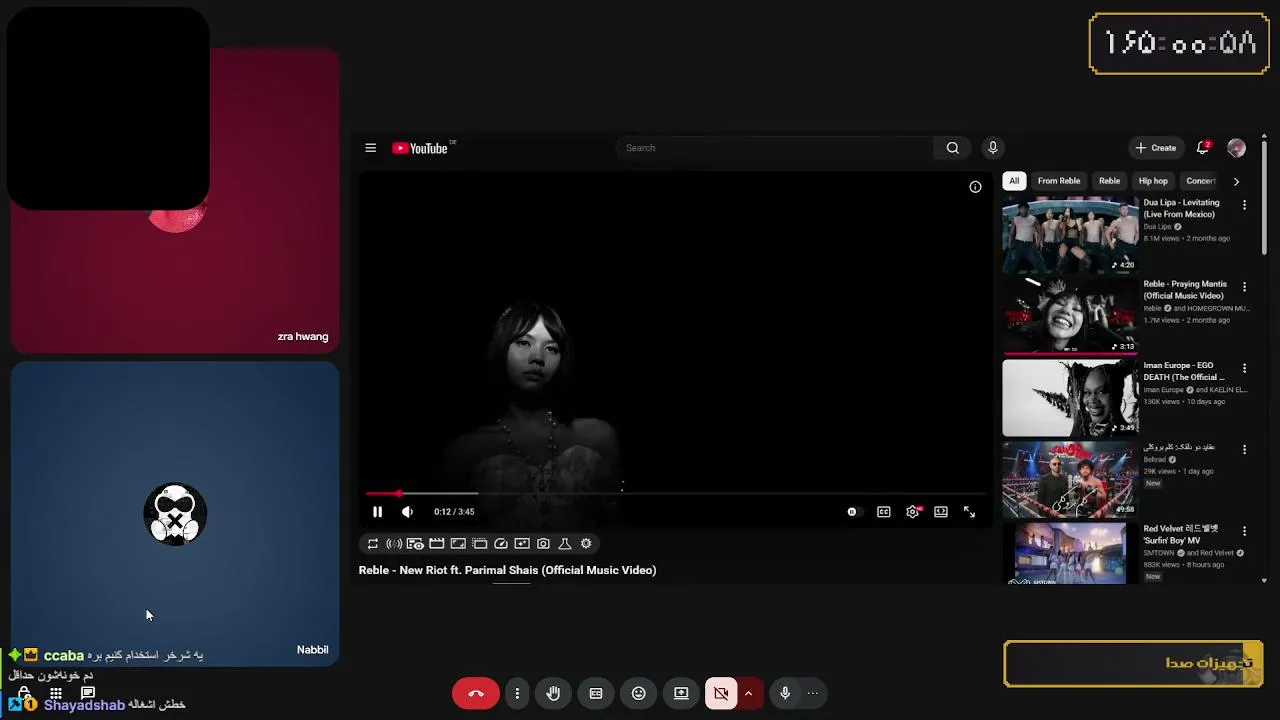Click the YouTube search magnifier button

tap(952, 148)
